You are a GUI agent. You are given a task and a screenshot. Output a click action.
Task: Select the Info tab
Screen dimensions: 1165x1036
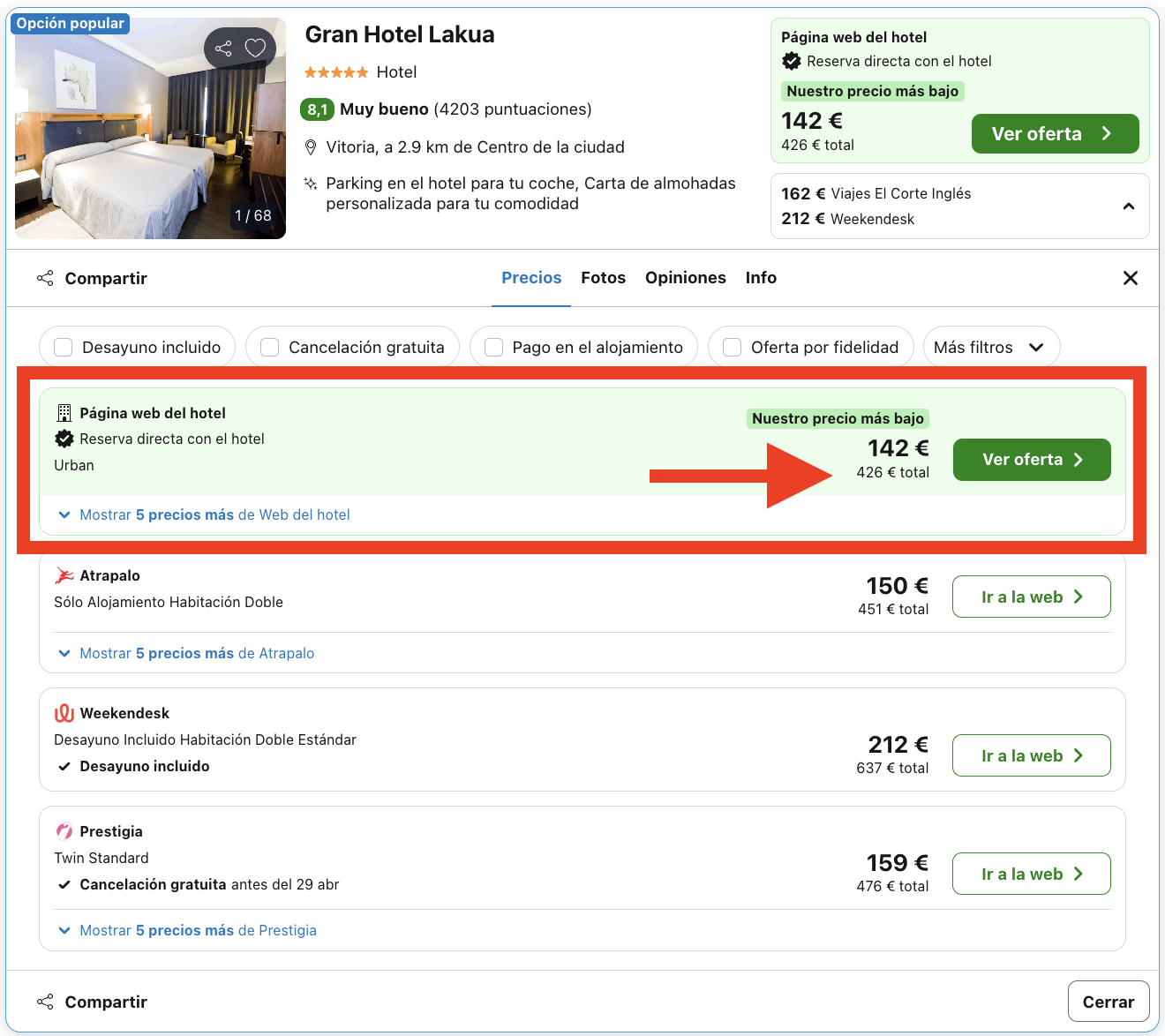tap(761, 278)
